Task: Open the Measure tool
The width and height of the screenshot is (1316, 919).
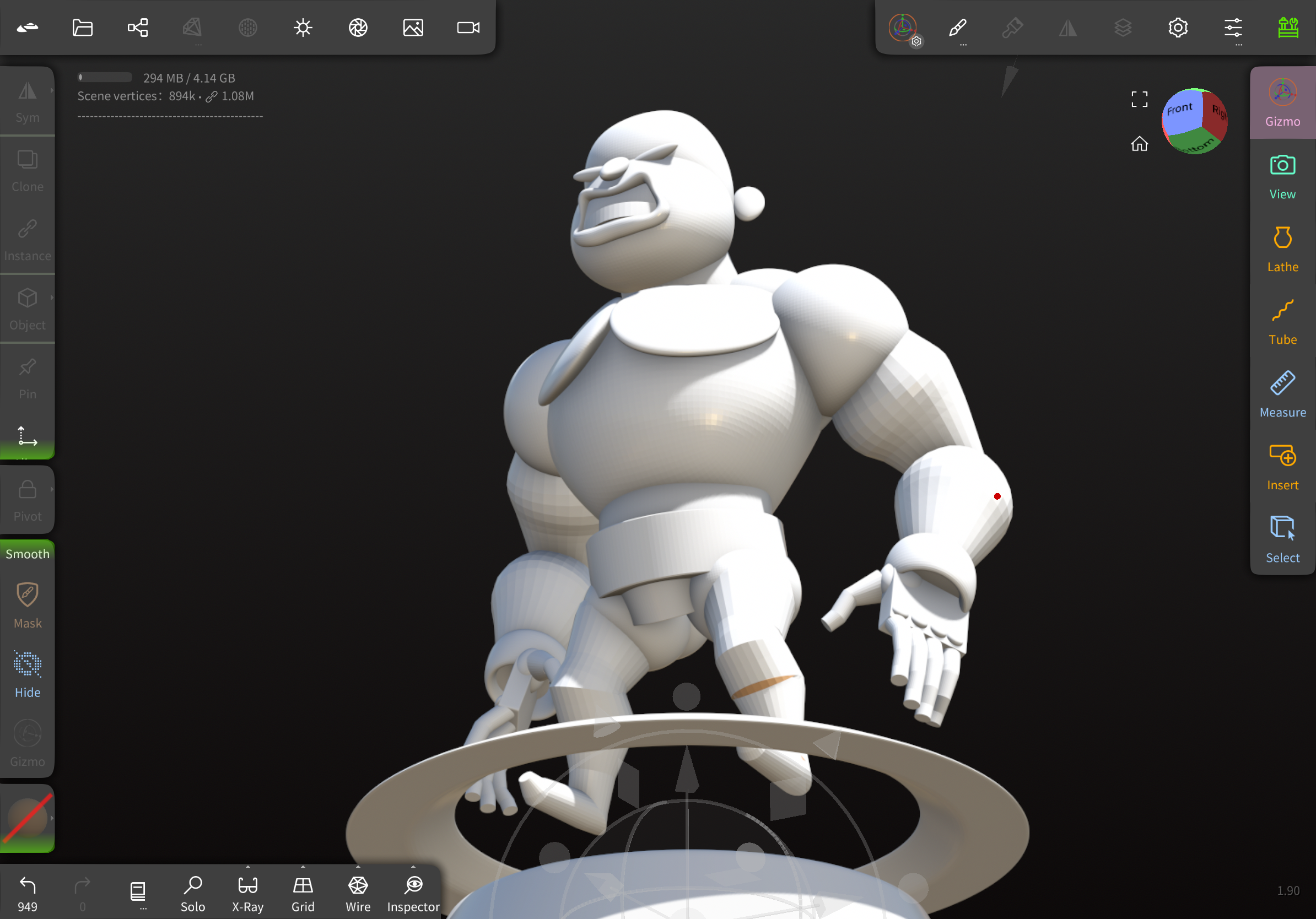Action: pyautogui.click(x=1282, y=394)
